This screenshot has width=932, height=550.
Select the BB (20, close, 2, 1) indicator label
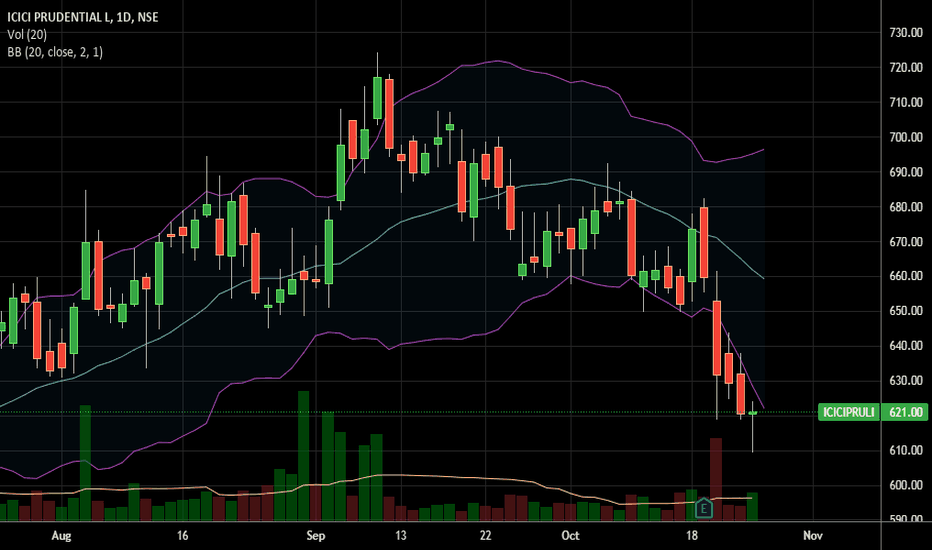(55, 52)
